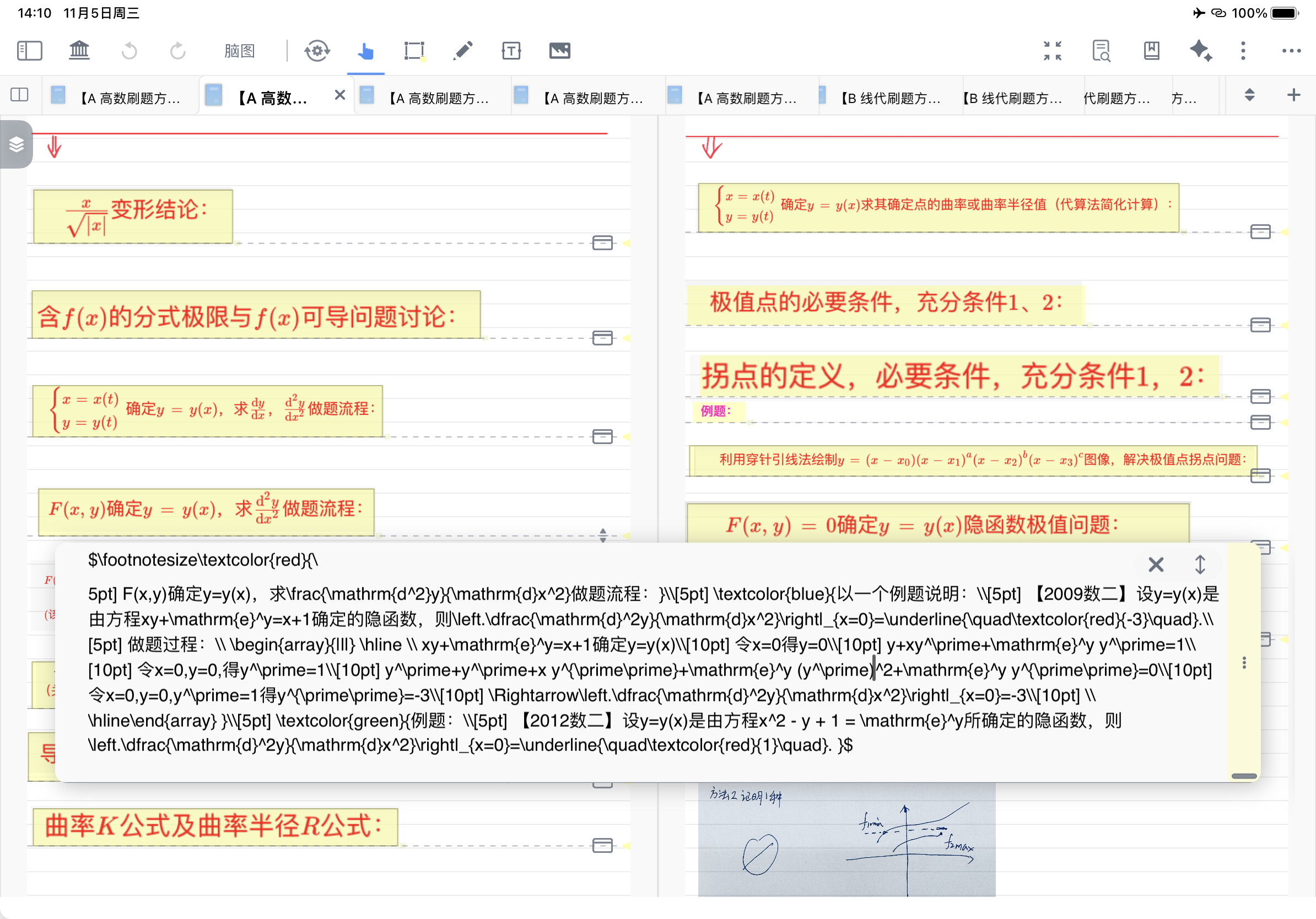Viewport: 1316px width, 919px height.
Task: Expand editor popup with vertical arrow
Action: (x=1200, y=564)
